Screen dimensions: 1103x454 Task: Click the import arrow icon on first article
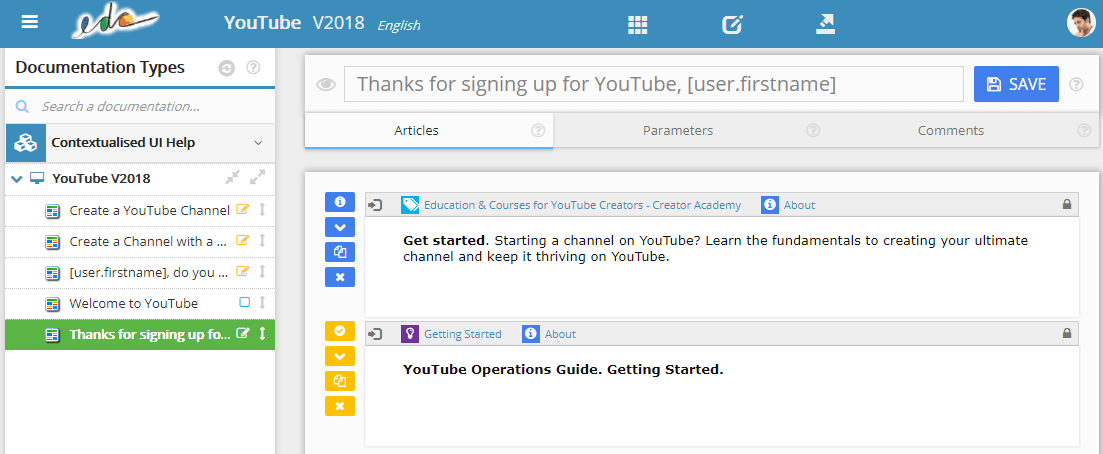point(376,205)
